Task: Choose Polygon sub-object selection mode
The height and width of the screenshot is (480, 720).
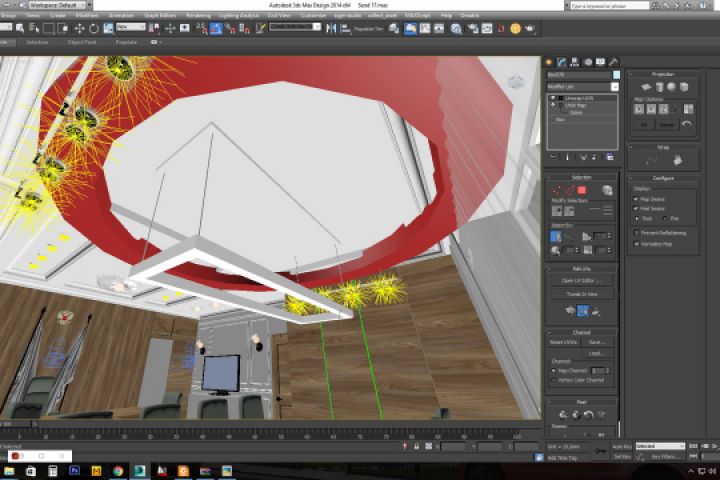Action: tap(582, 190)
